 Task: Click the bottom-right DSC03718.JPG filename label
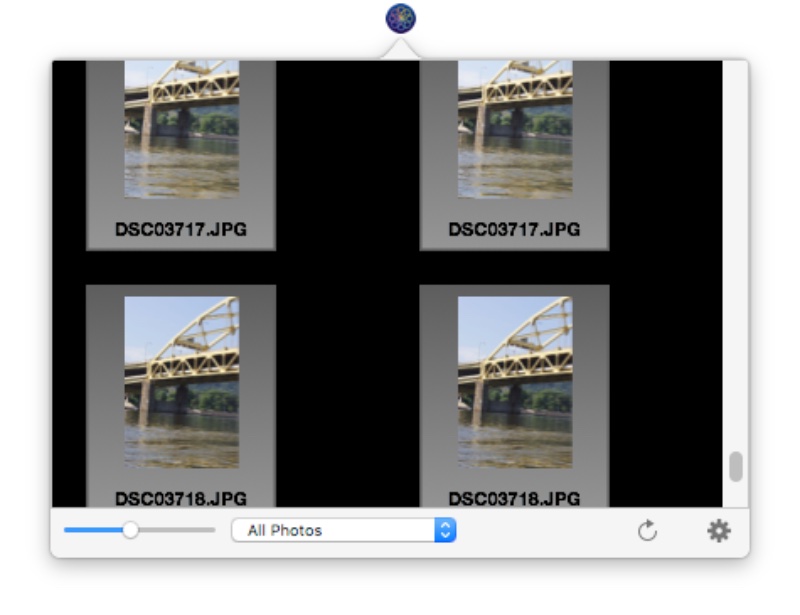pos(514,498)
